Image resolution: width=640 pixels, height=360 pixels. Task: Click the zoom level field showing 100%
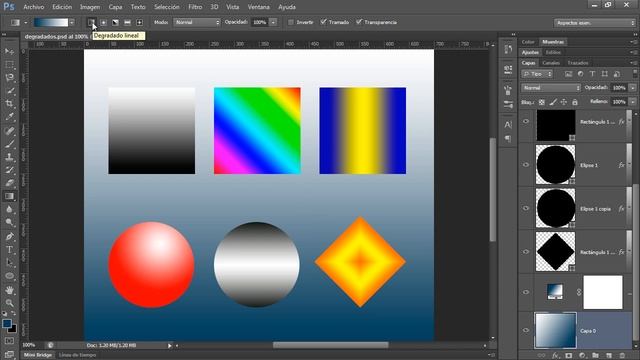pos(29,345)
